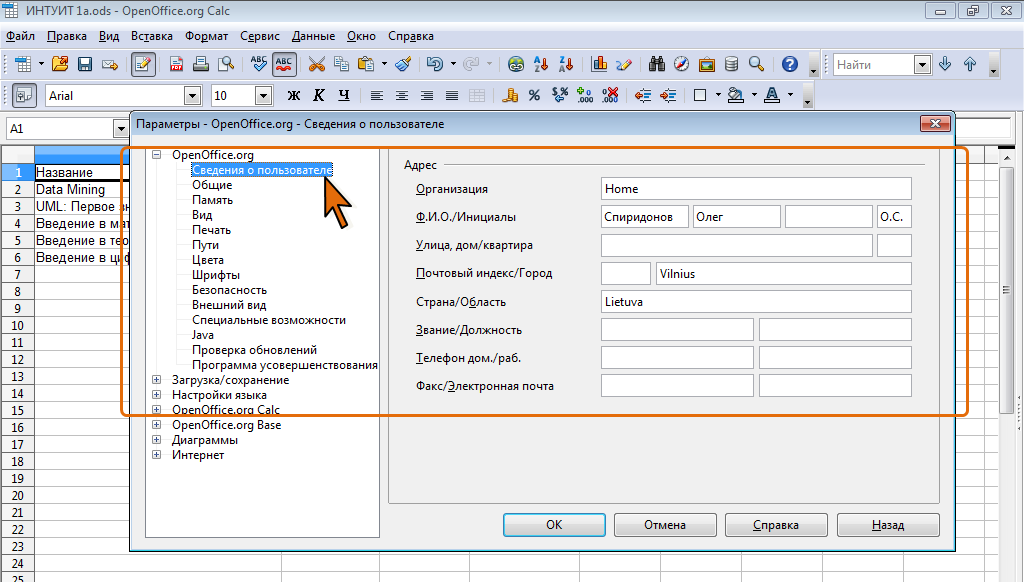Cut selection with the scissors icon
Screen dimensions: 1024x582
pyautogui.click(x=317, y=64)
